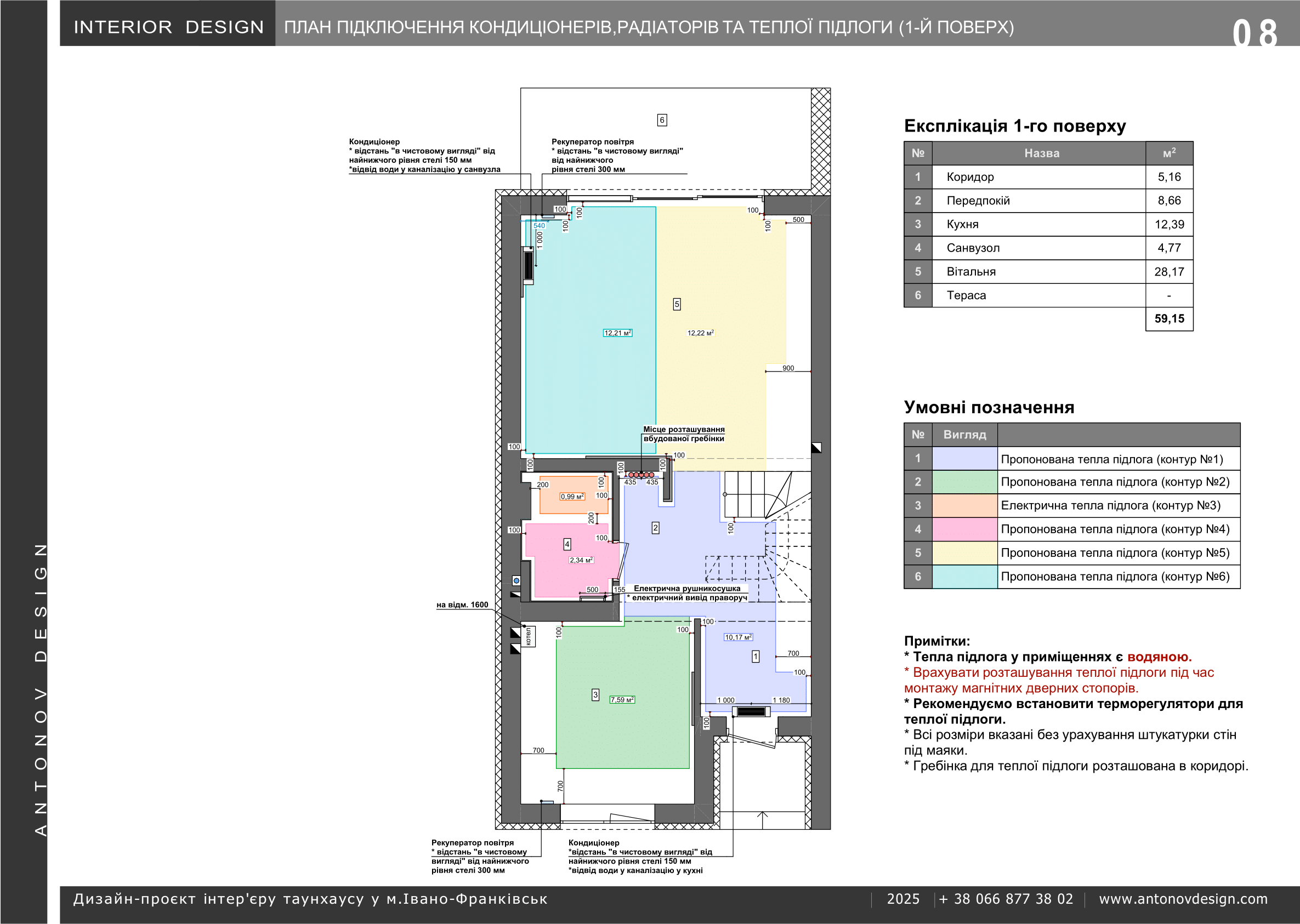Click the 'Назва' column header
Screen dimensions: 1300x924
tap(1042, 153)
